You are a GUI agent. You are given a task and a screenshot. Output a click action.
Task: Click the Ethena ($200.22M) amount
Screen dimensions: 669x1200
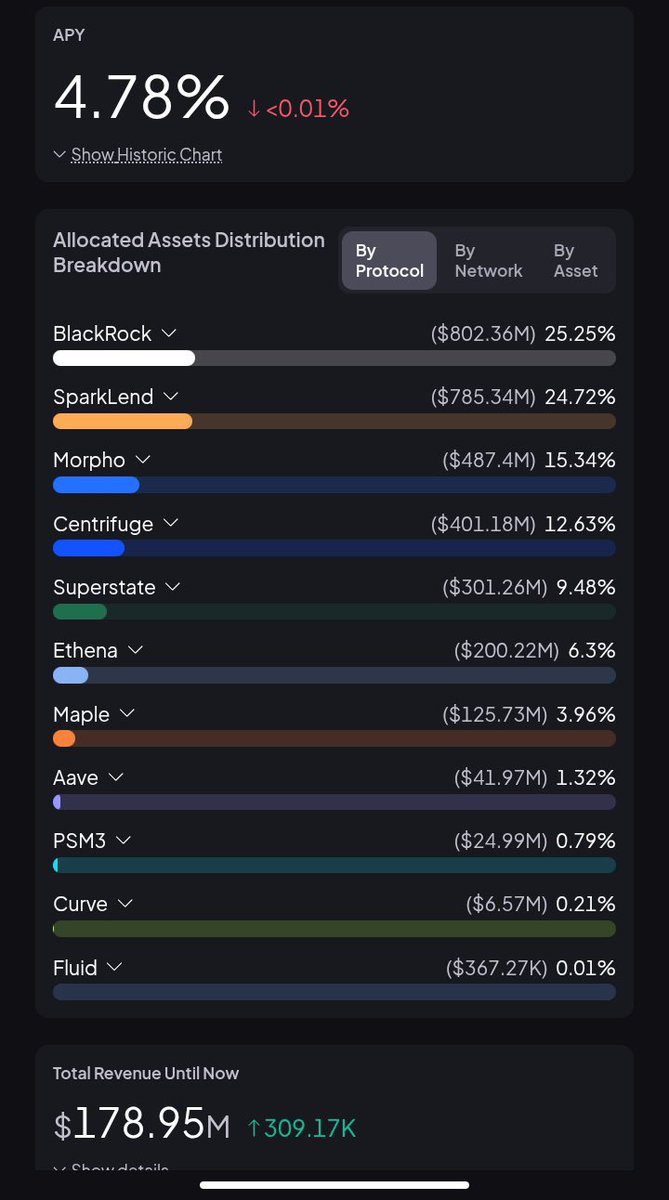507,651
